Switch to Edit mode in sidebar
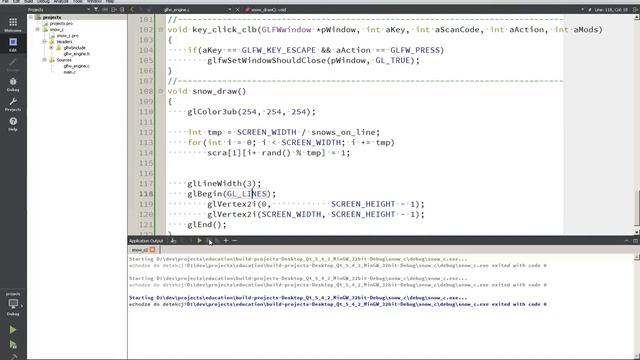This screenshot has width=640, height=360. (x=13, y=44)
